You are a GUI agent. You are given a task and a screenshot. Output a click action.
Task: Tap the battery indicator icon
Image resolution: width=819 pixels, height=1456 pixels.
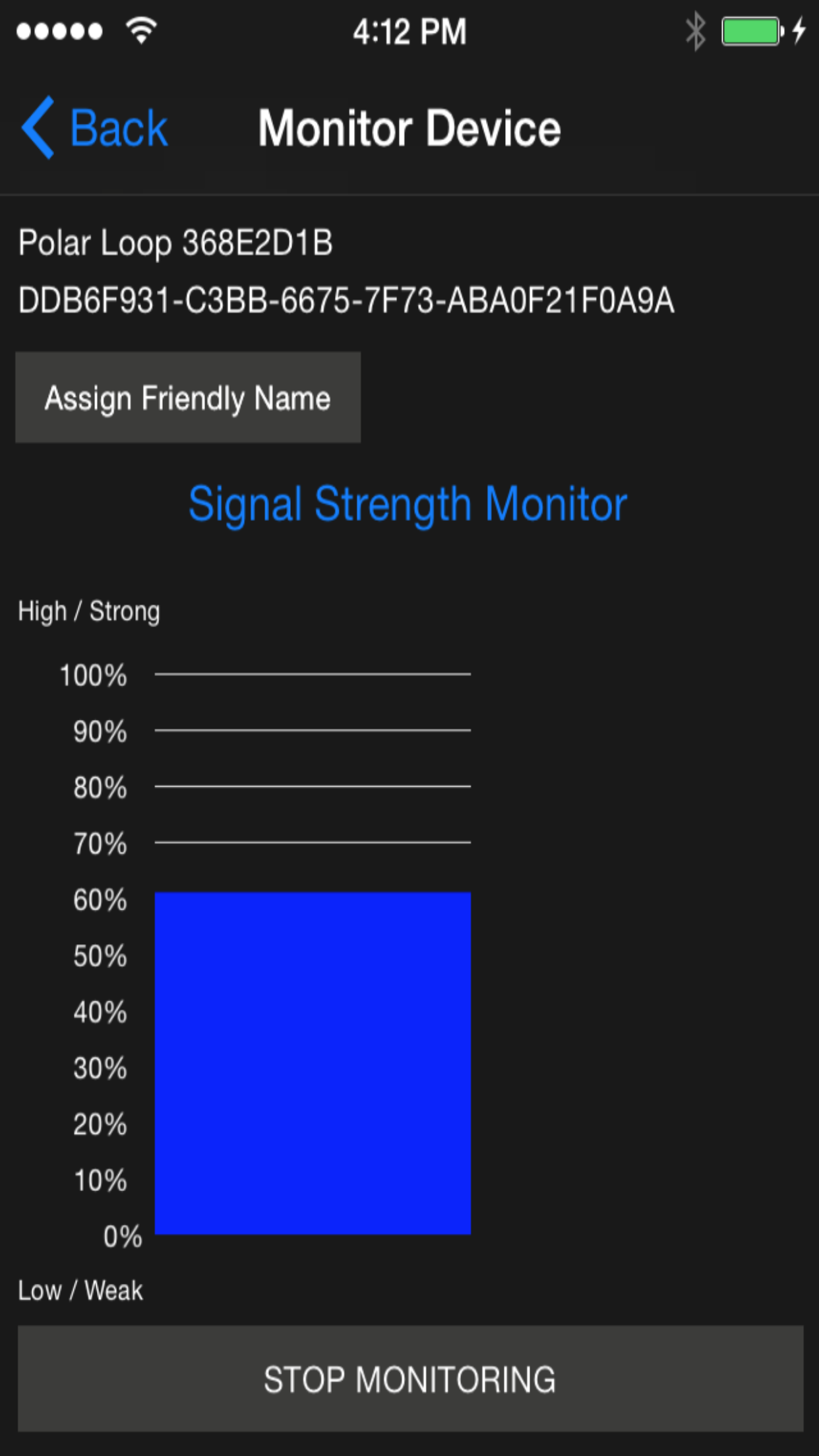(750, 30)
